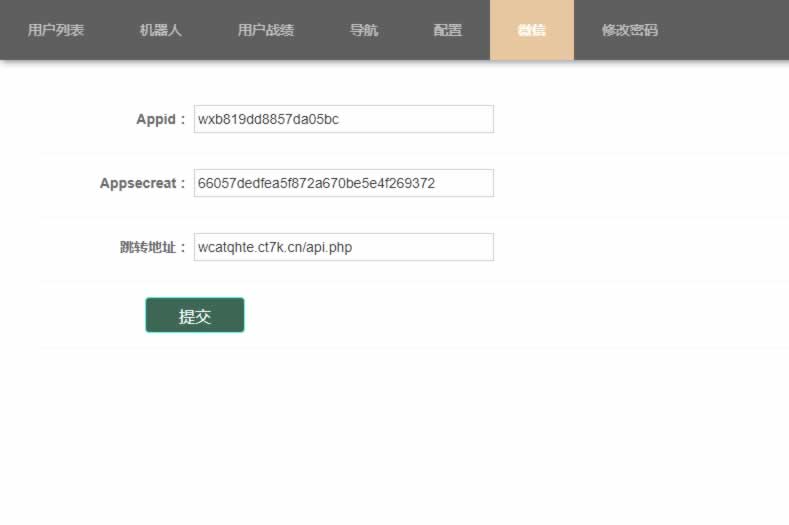Select the 导航 tab
This screenshot has height=525, width=789.
click(364, 30)
